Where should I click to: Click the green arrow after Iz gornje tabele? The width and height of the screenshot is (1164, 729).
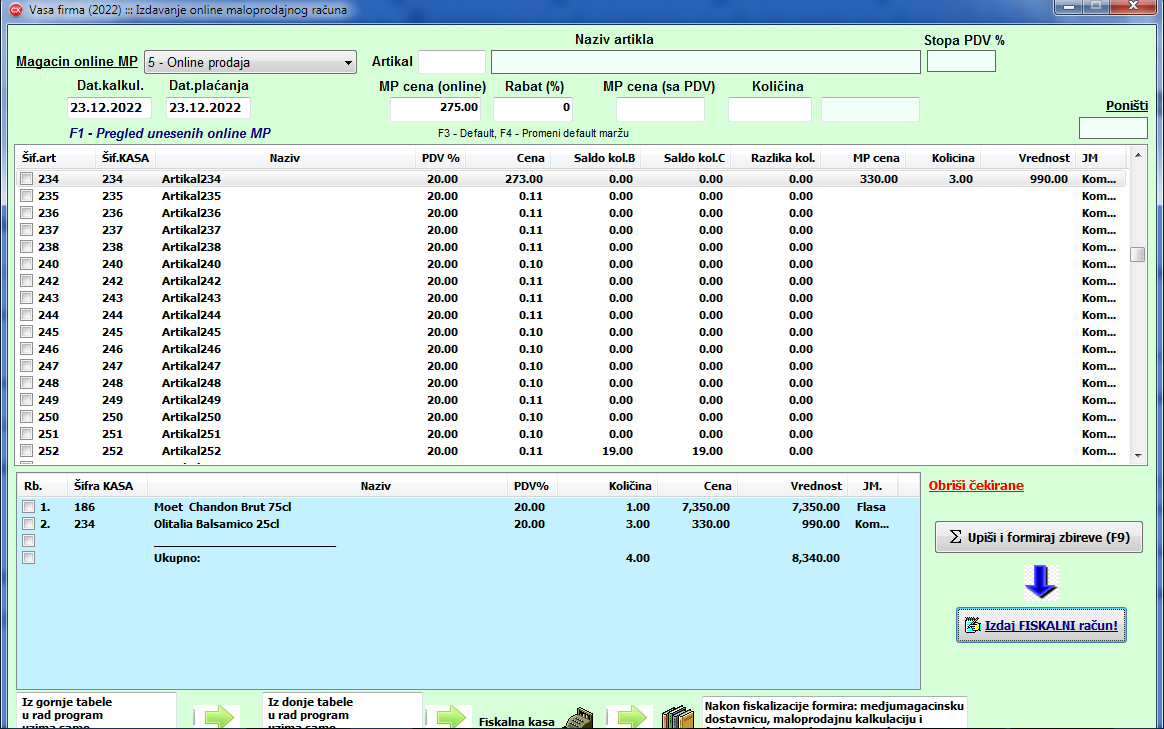[219, 717]
